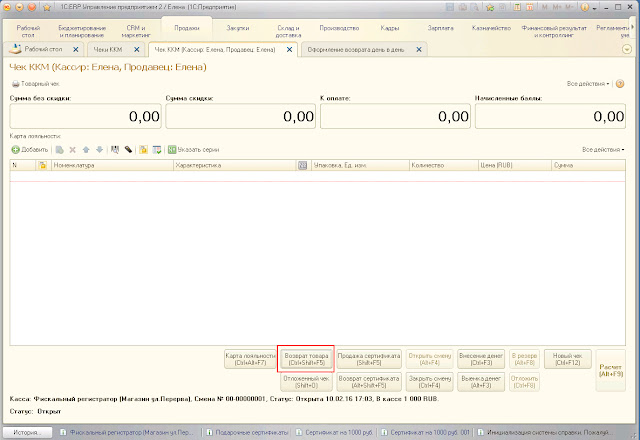This screenshot has width=640, height=440.
Task: Click the Закрыть смену button
Action: click(x=429, y=382)
